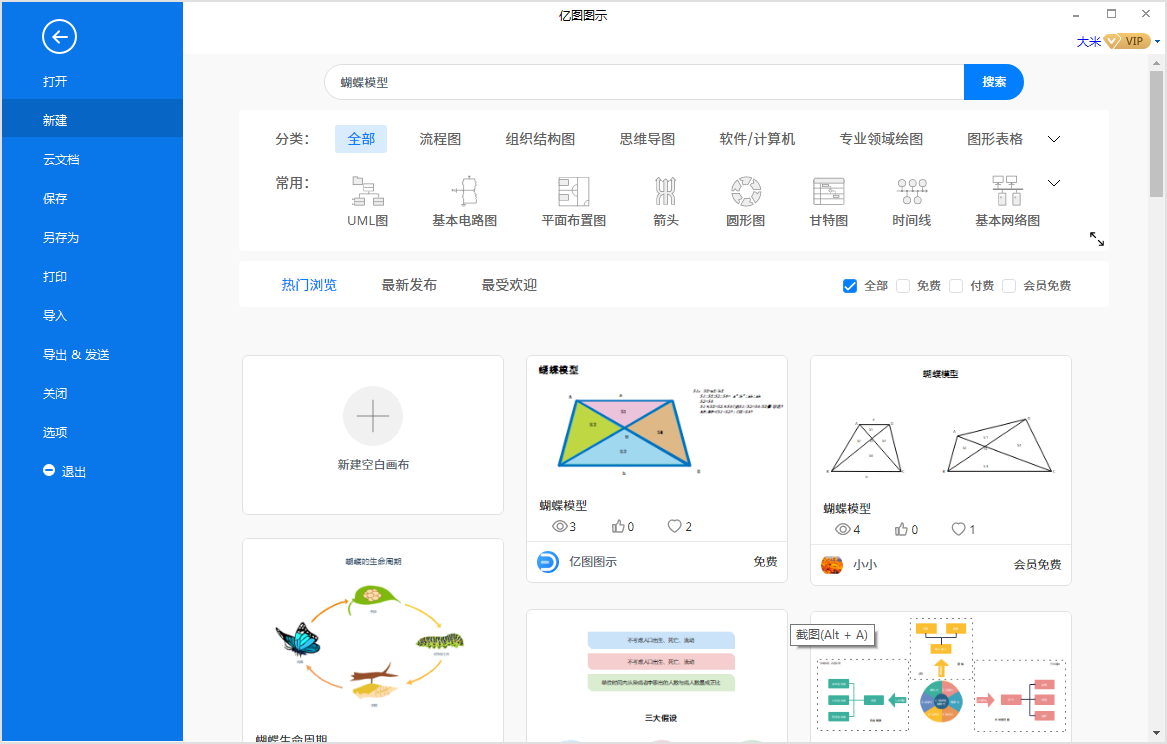Open the 平面布置图 category icon
The width and height of the screenshot is (1167, 744).
(573, 191)
